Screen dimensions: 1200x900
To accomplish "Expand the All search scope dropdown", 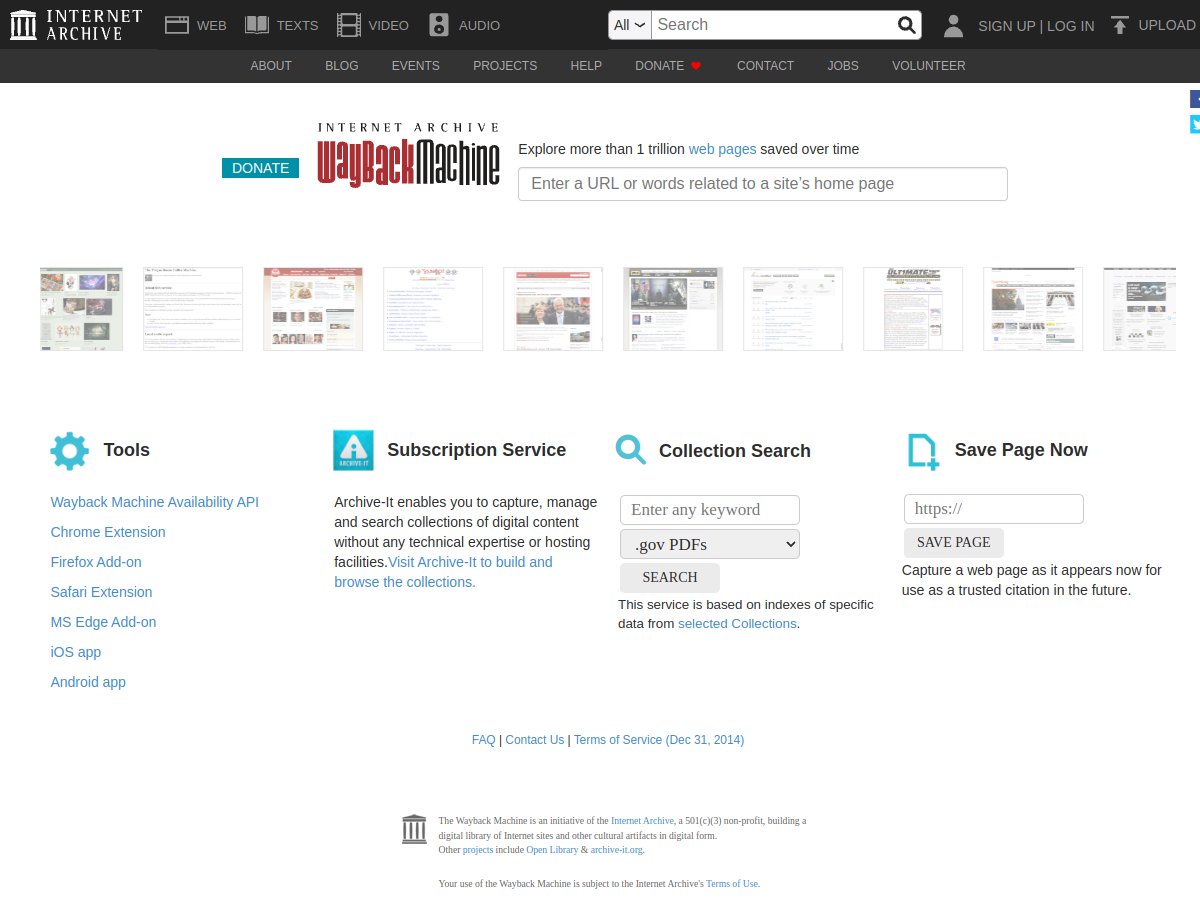I will click(630, 25).
